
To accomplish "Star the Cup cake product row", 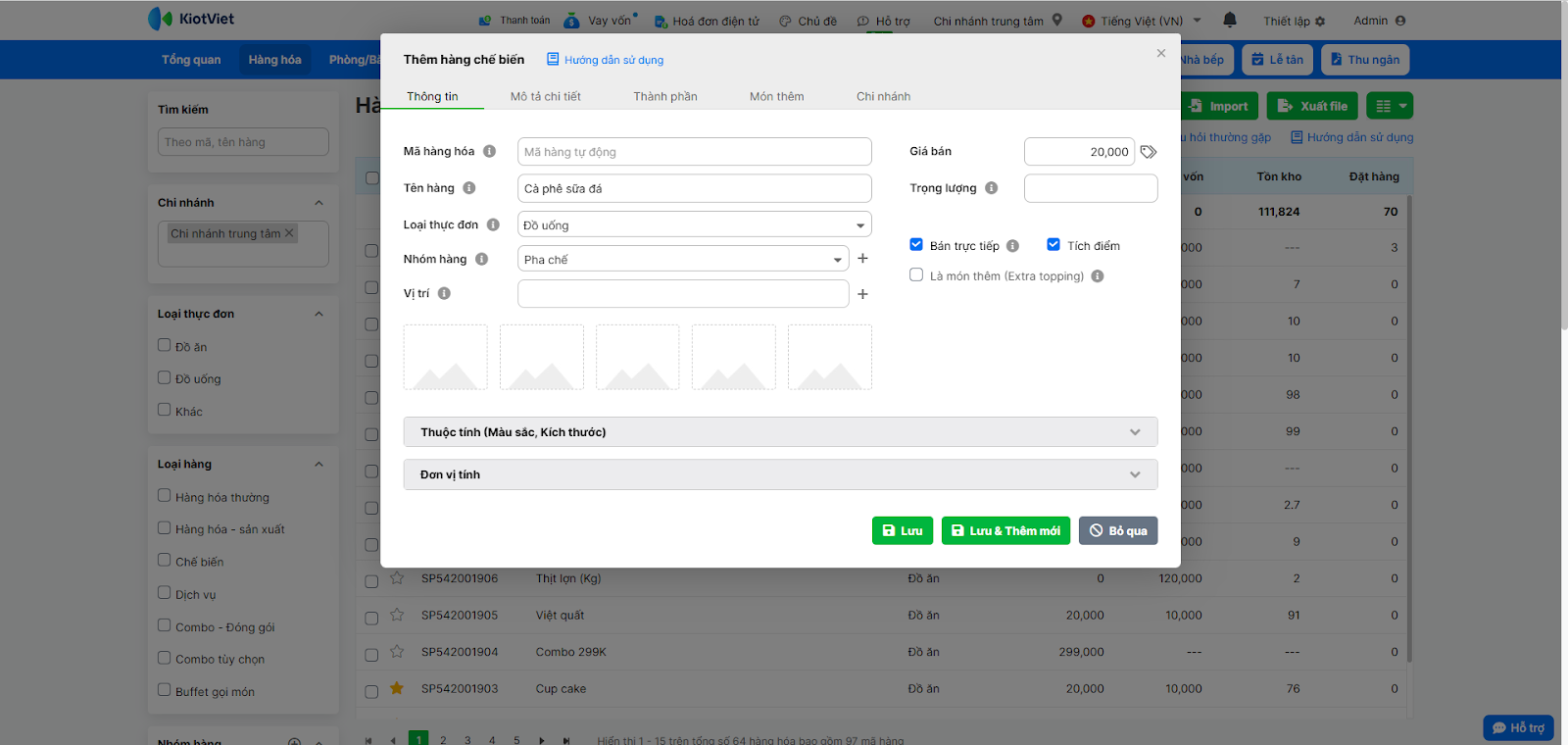I will (x=397, y=688).
